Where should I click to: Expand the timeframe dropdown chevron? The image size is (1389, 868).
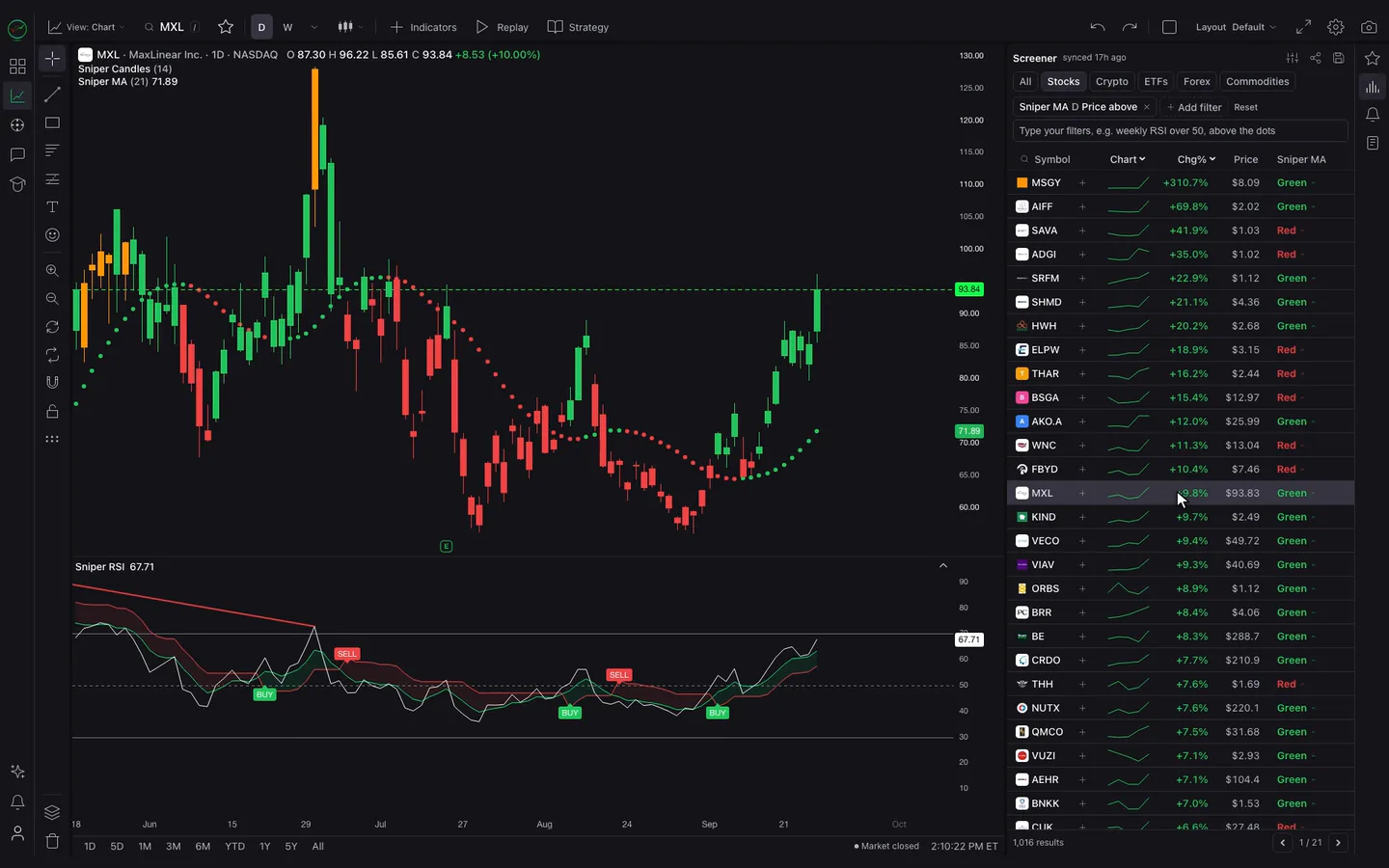pos(313,27)
